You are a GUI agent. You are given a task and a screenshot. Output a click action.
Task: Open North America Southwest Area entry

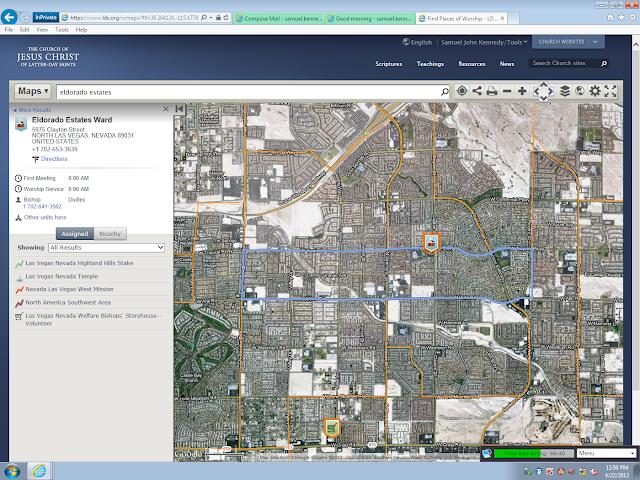click(x=68, y=302)
